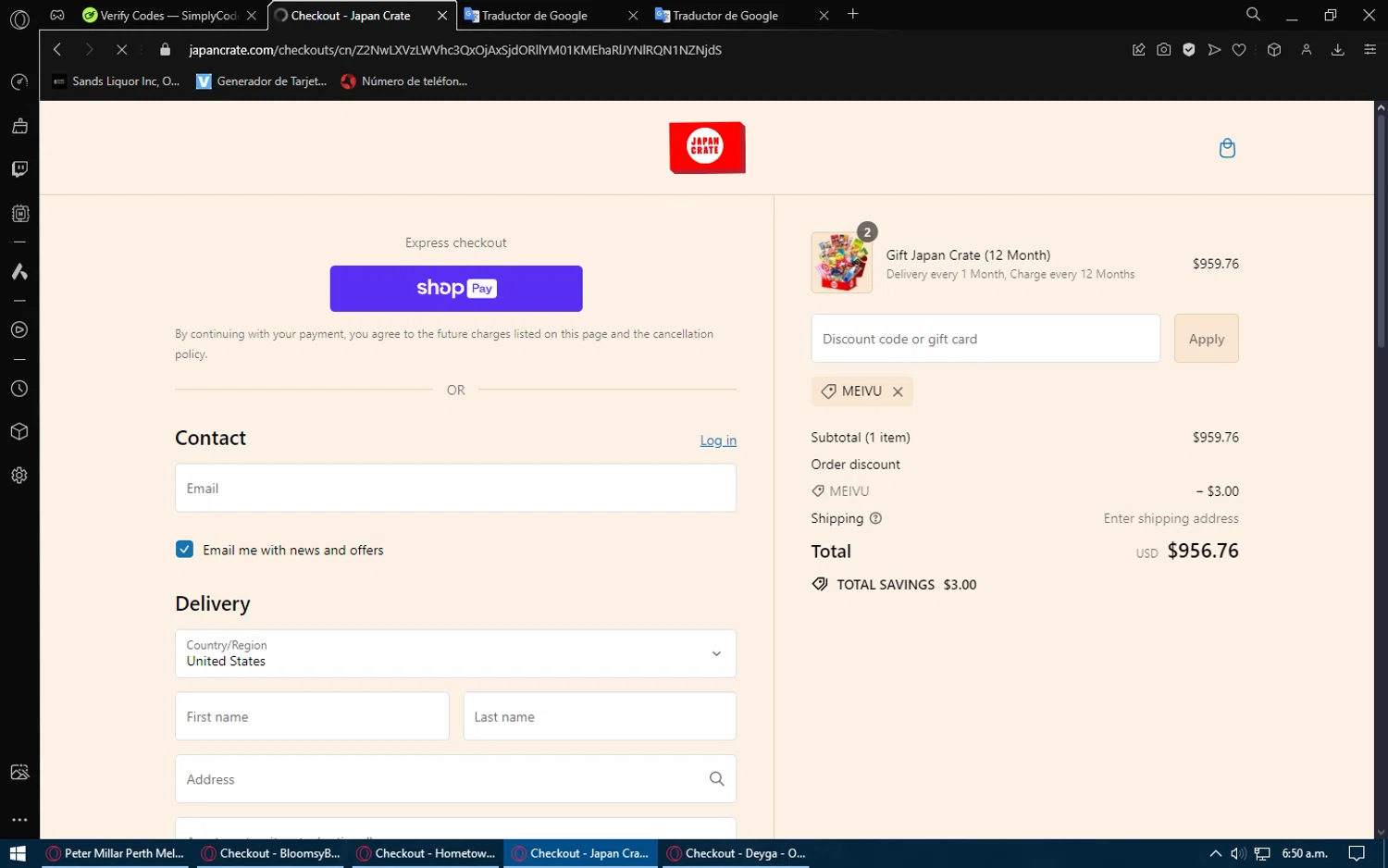Open the Opera main menu icon
The height and width of the screenshot is (868, 1388).
click(19, 19)
